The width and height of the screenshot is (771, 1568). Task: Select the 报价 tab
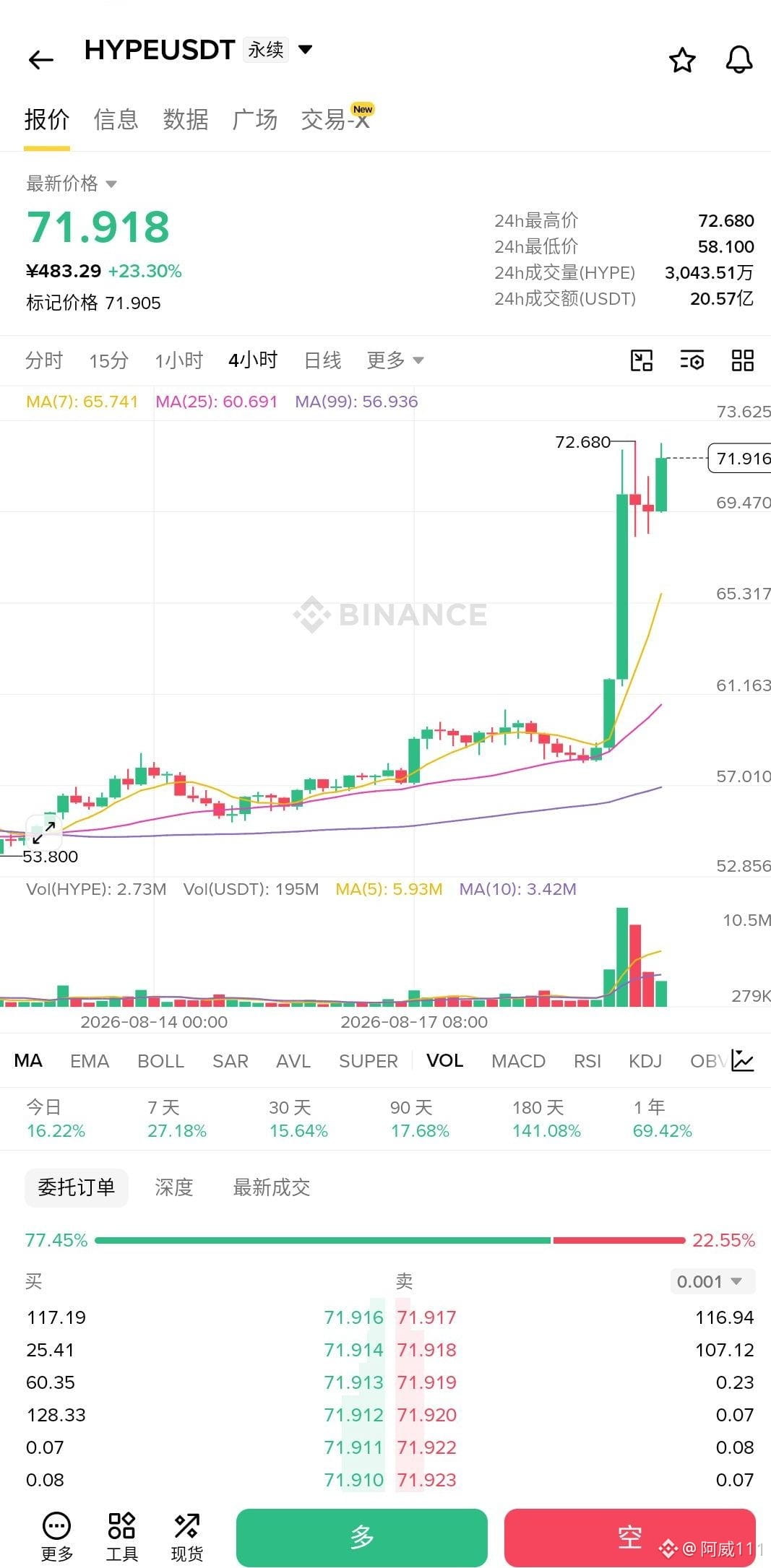point(47,119)
